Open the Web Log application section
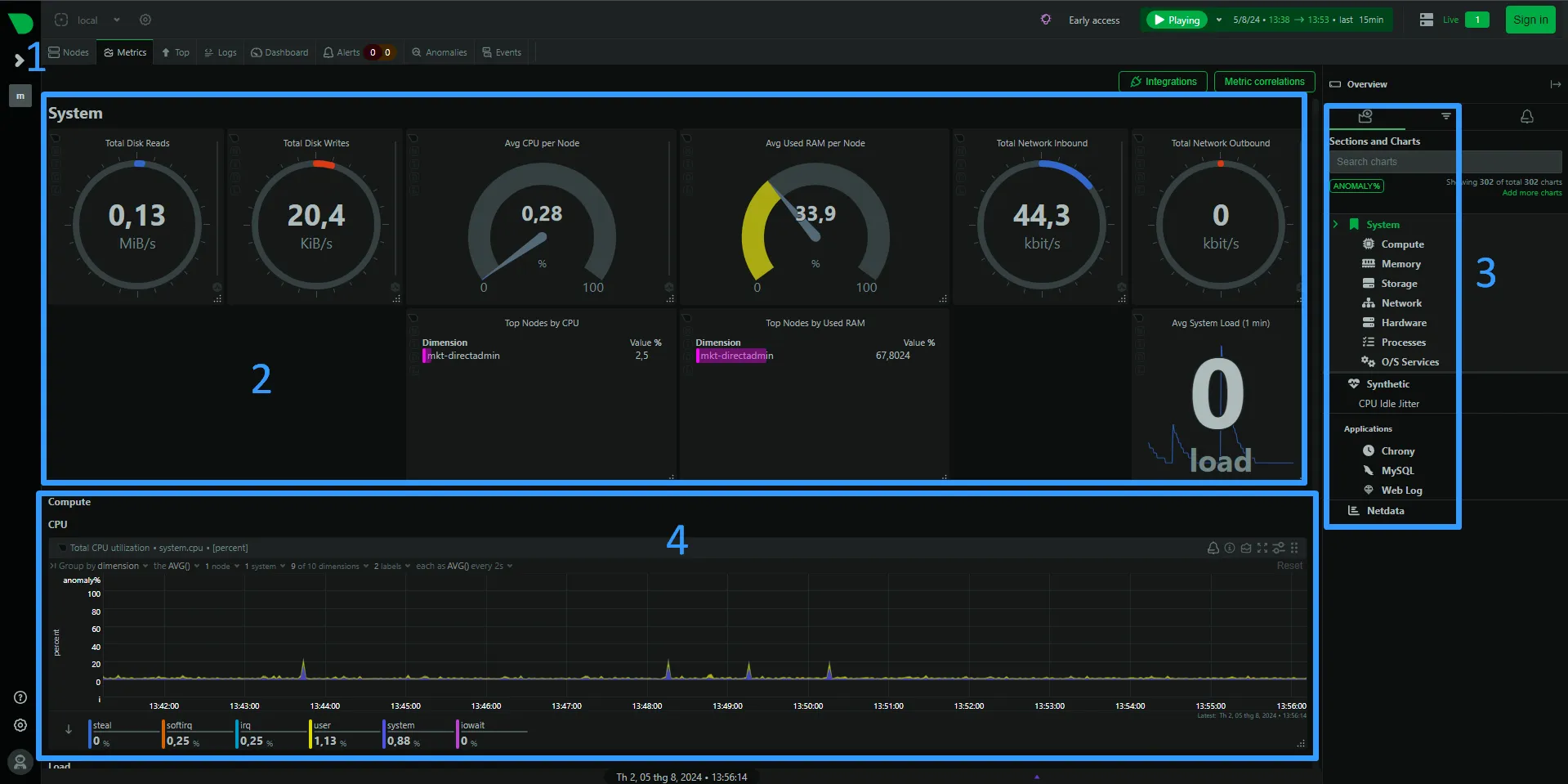Screen dimensions: 1568x784 point(1401,491)
